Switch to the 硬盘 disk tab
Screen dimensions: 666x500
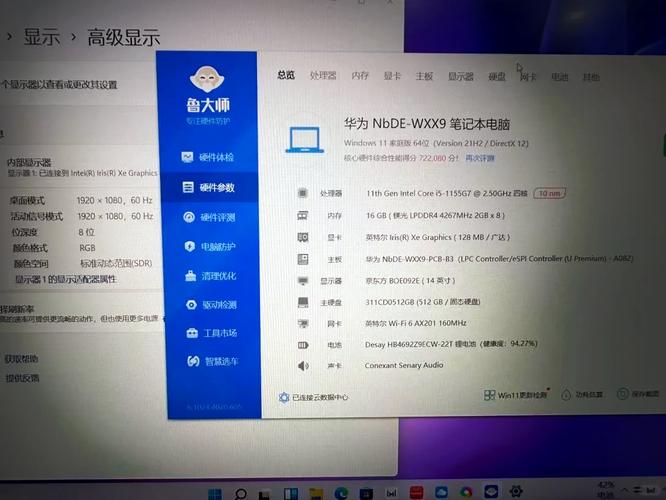(497, 76)
